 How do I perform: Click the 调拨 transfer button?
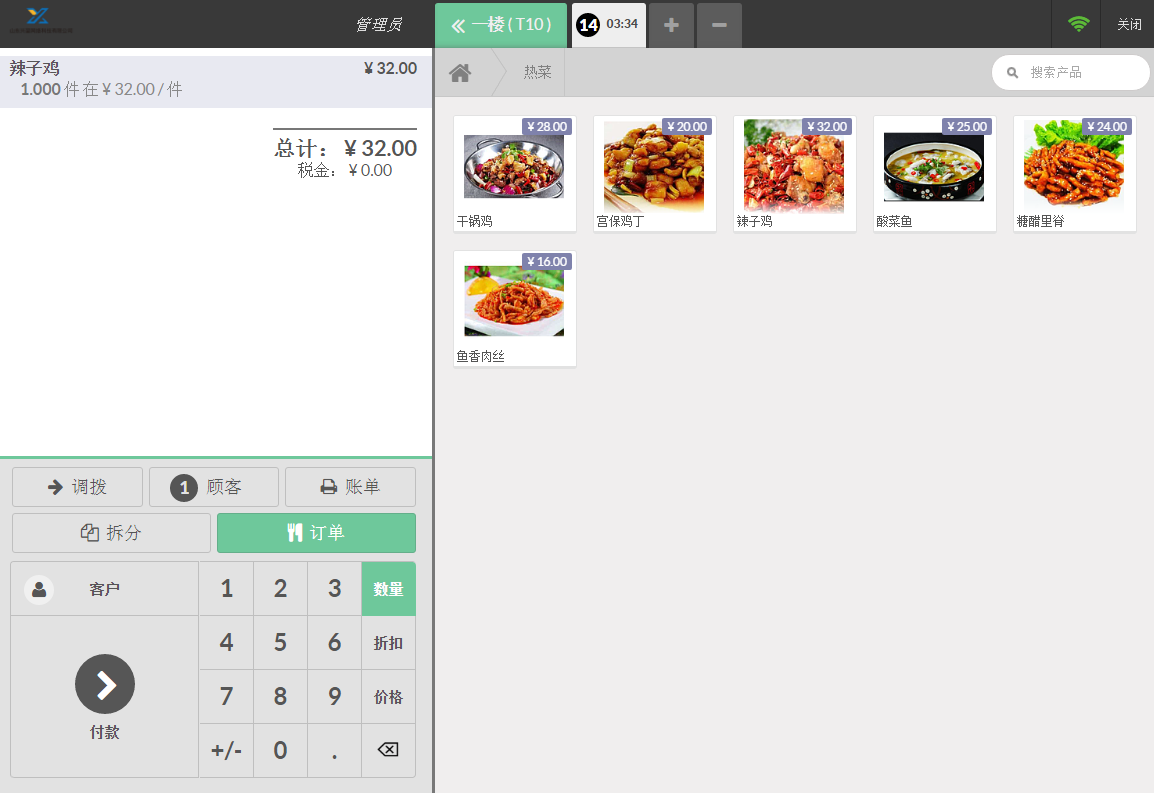tap(77, 487)
